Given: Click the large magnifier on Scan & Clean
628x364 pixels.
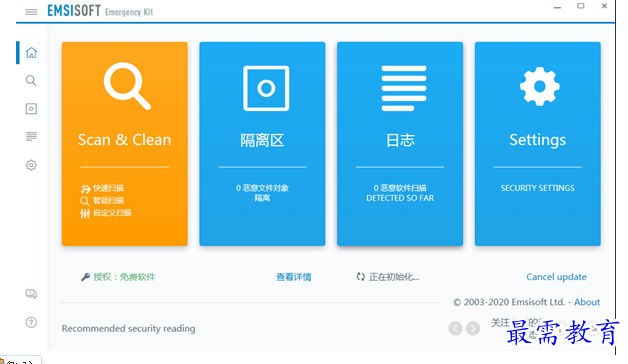Looking at the screenshot, I should [x=127, y=86].
